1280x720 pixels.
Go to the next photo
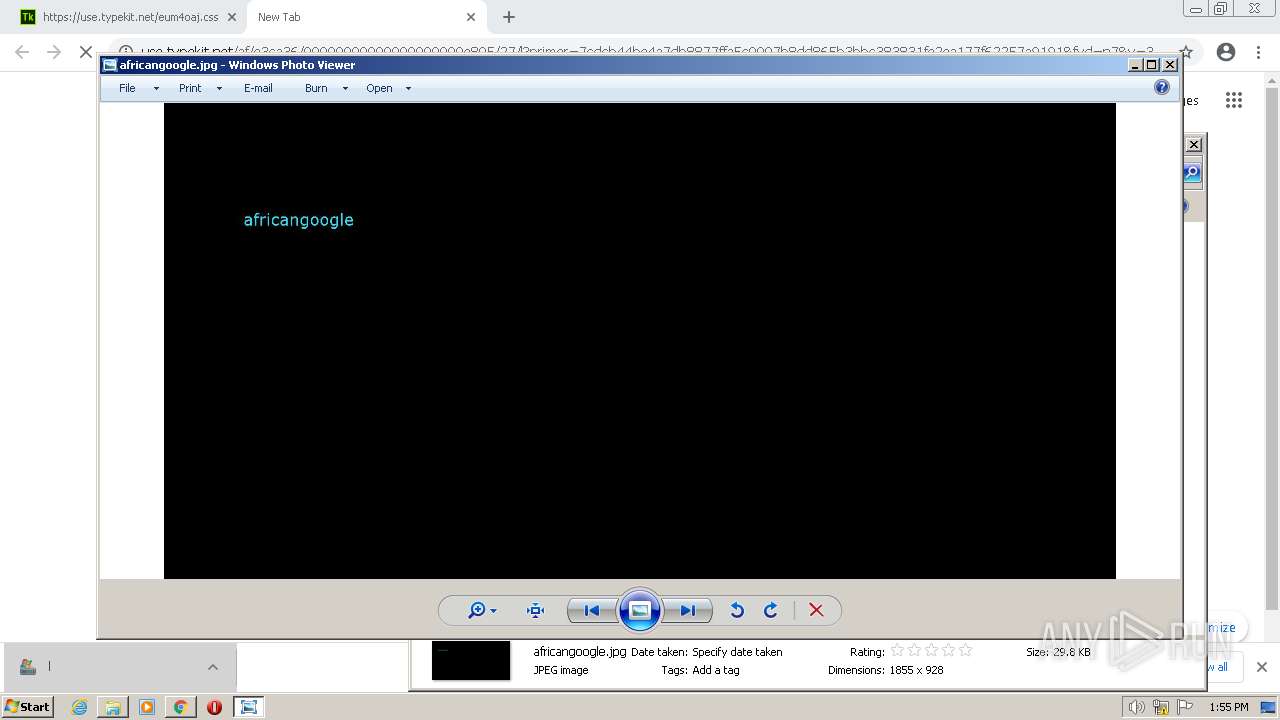(x=688, y=610)
